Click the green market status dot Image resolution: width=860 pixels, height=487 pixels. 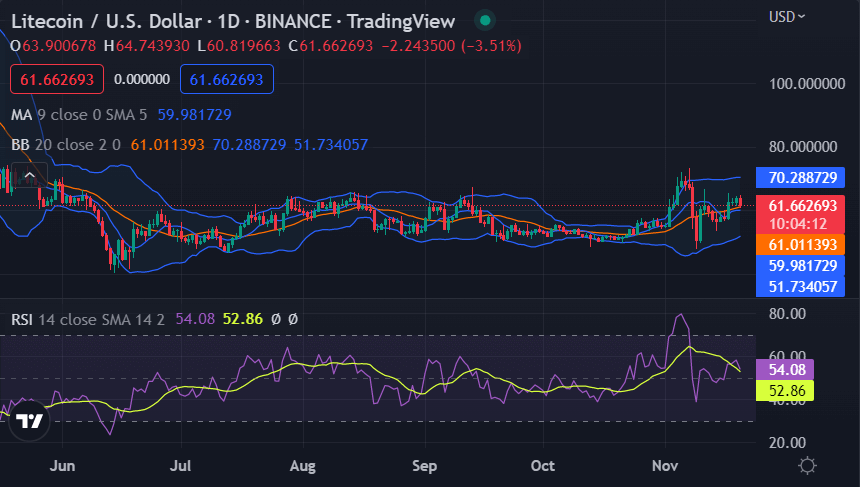point(485,21)
